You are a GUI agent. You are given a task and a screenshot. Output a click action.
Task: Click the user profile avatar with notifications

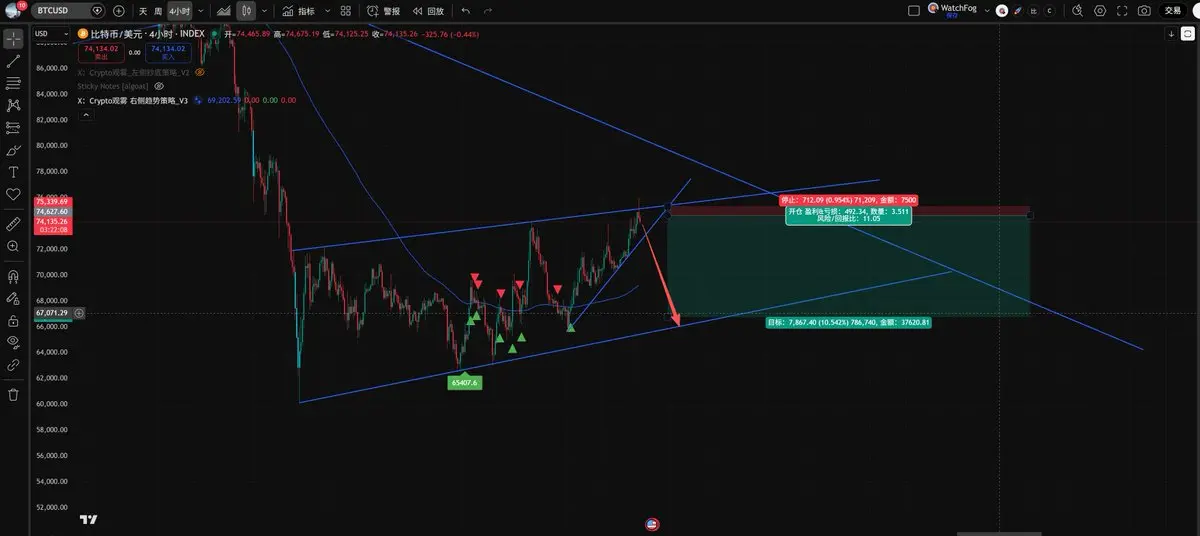[13, 10]
